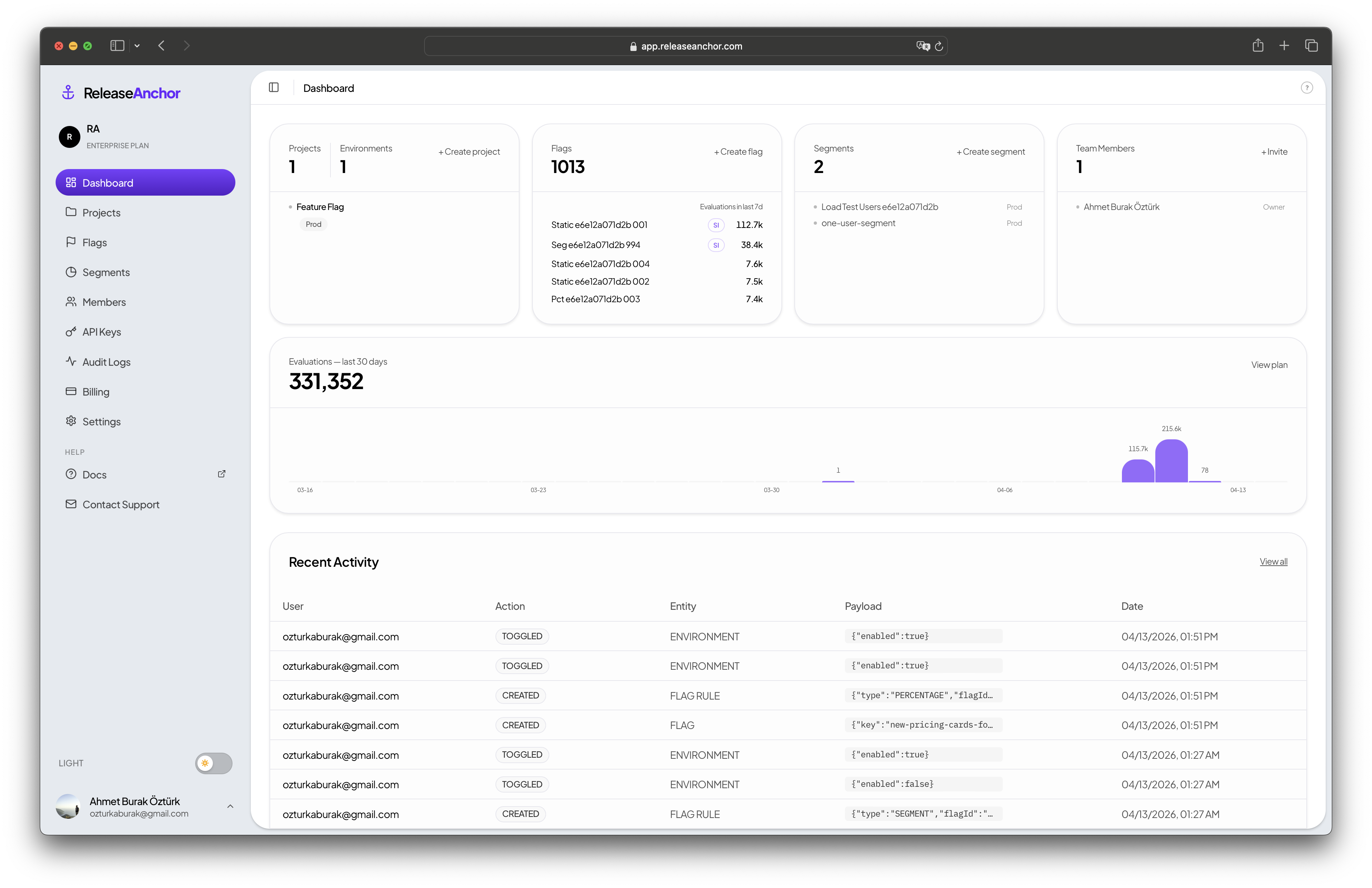Click the 215.6k evaluations chart bar
Screen dimensions: 1372x888
click(1171, 461)
